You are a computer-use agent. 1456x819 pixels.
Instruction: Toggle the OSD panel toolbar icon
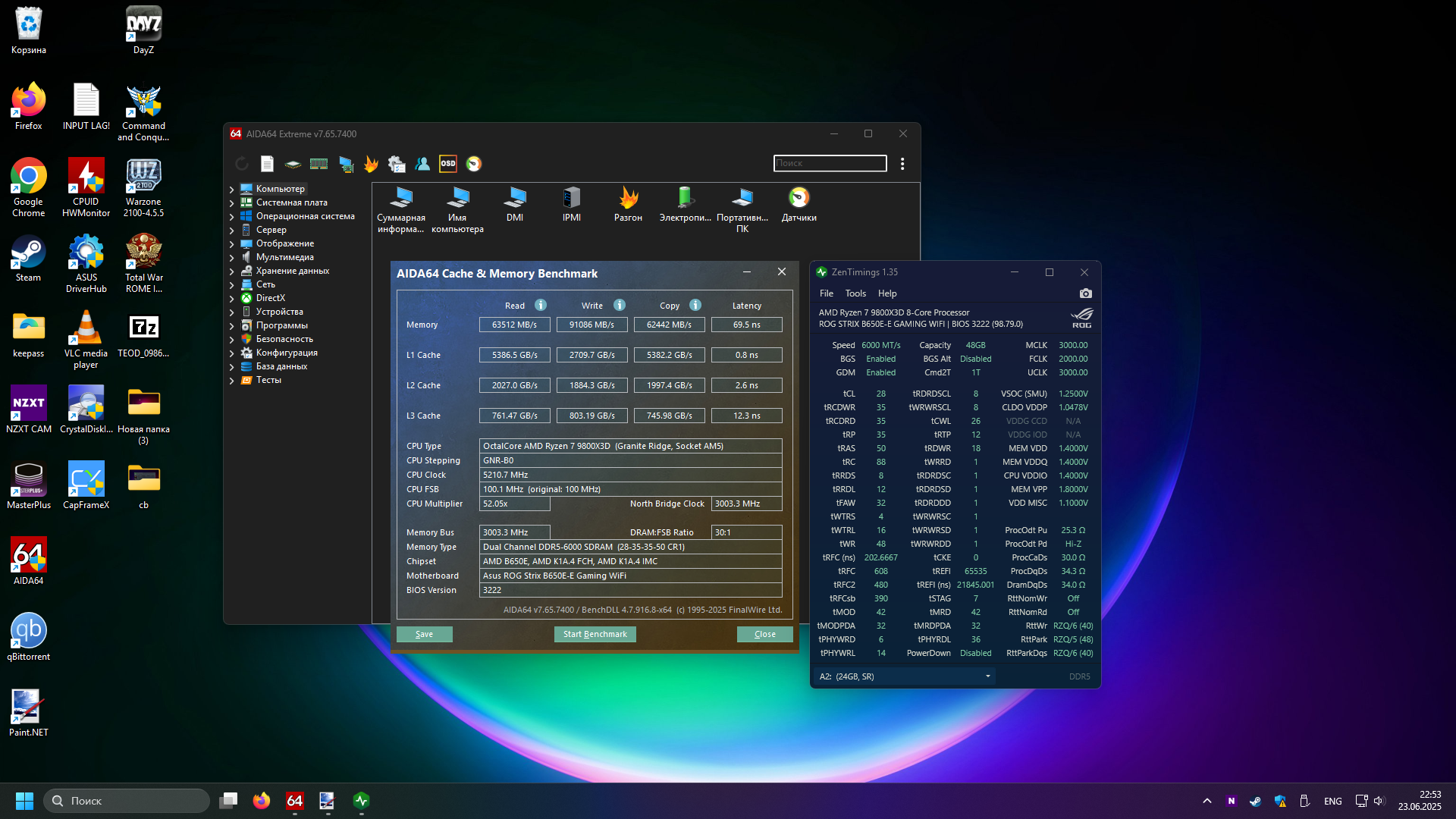click(x=448, y=164)
